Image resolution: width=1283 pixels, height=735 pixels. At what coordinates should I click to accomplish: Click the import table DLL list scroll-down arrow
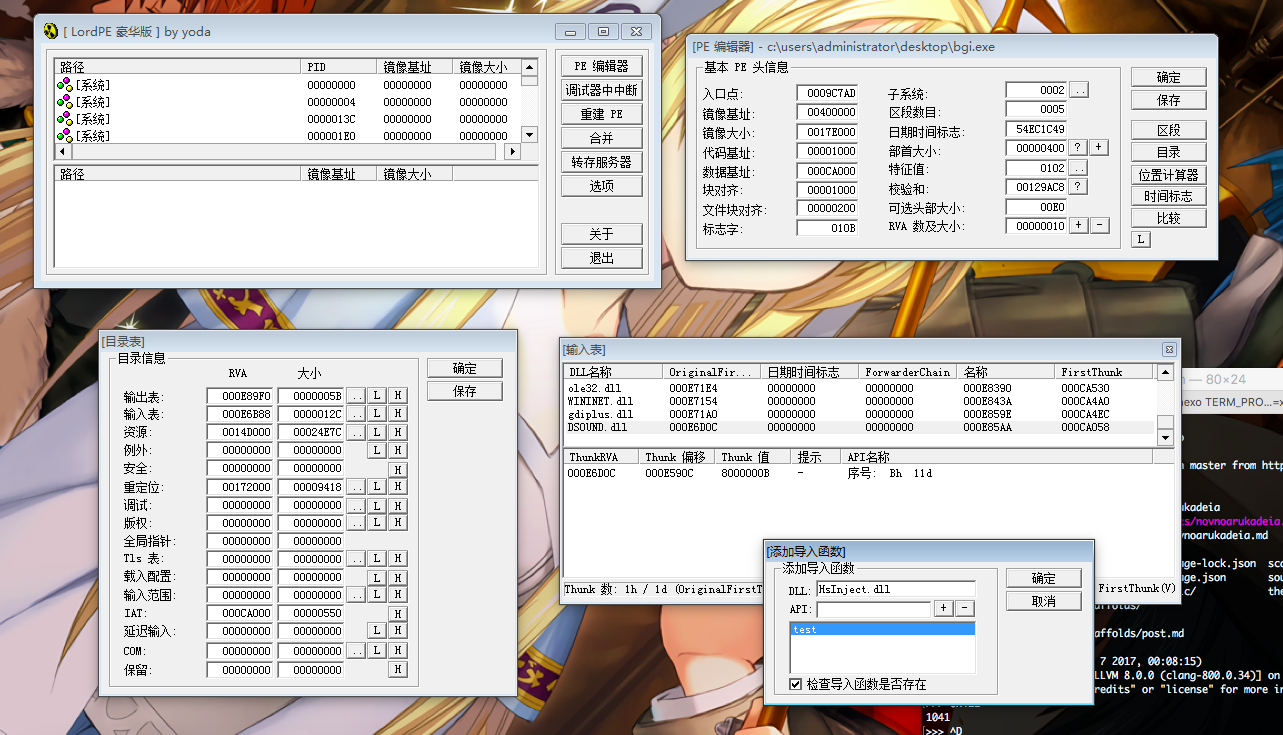(1165, 438)
